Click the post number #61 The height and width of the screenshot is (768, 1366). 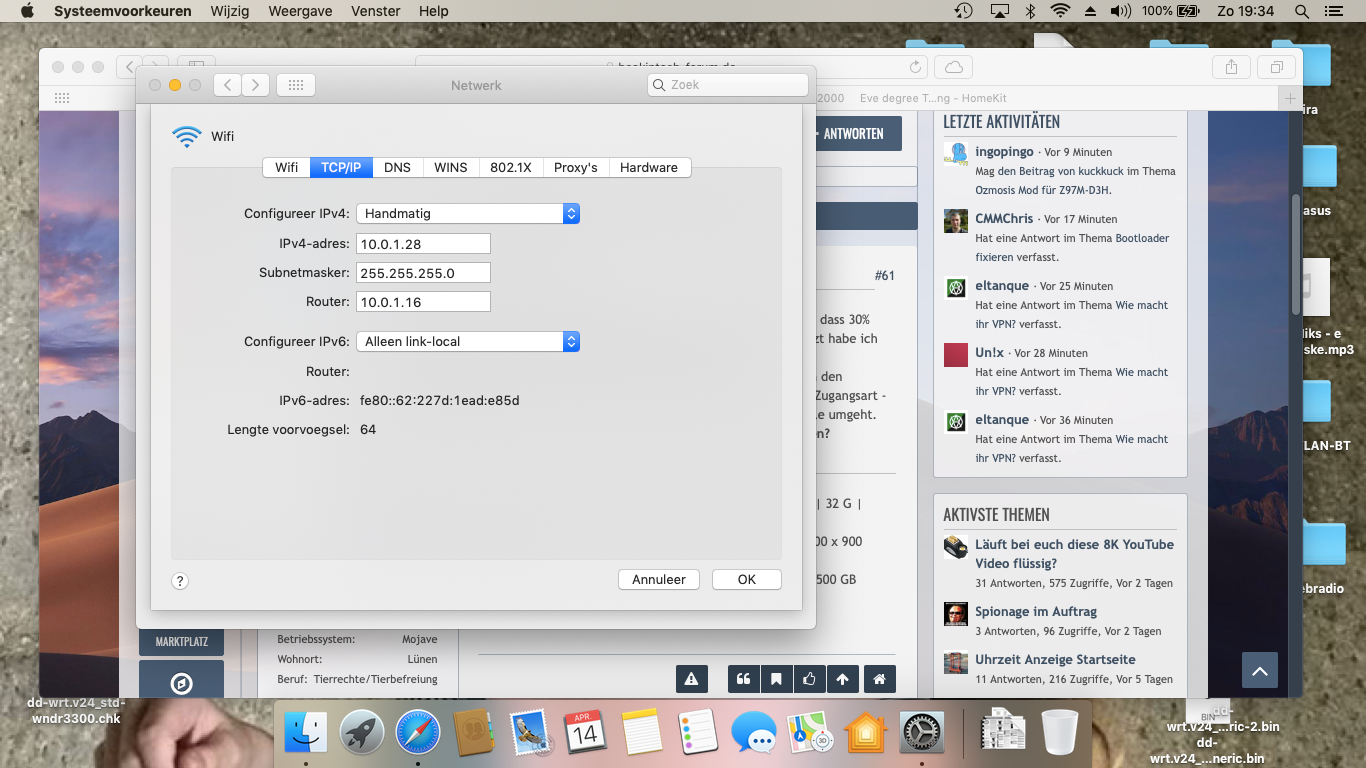click(884, 275)
